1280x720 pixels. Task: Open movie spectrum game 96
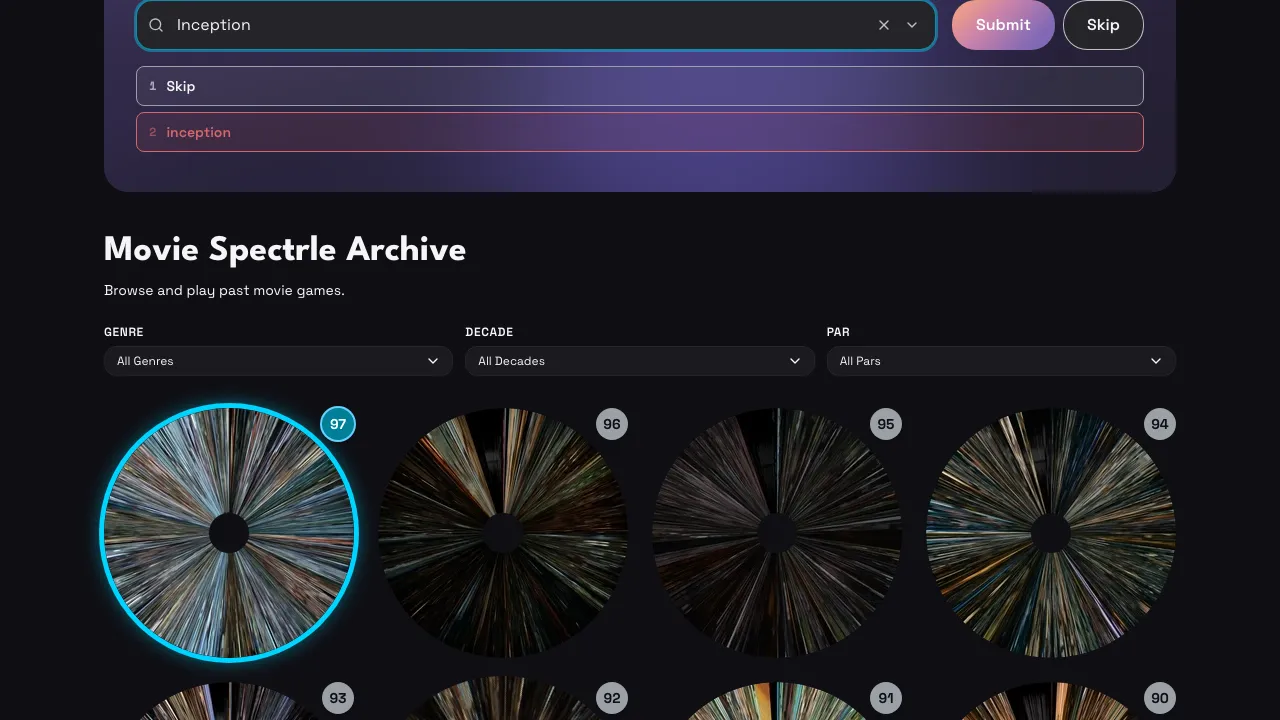503,533
